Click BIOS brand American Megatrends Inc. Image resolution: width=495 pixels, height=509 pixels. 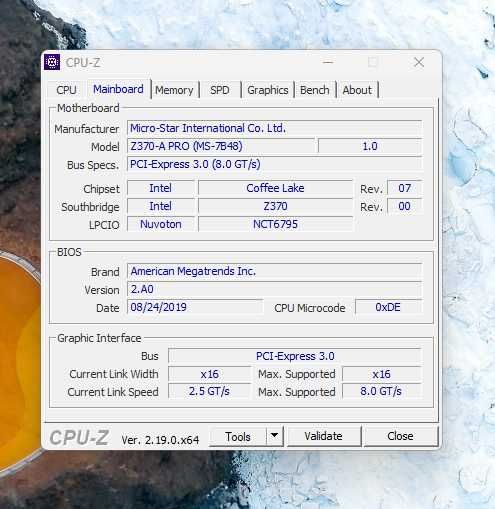(x=274, y=271)
